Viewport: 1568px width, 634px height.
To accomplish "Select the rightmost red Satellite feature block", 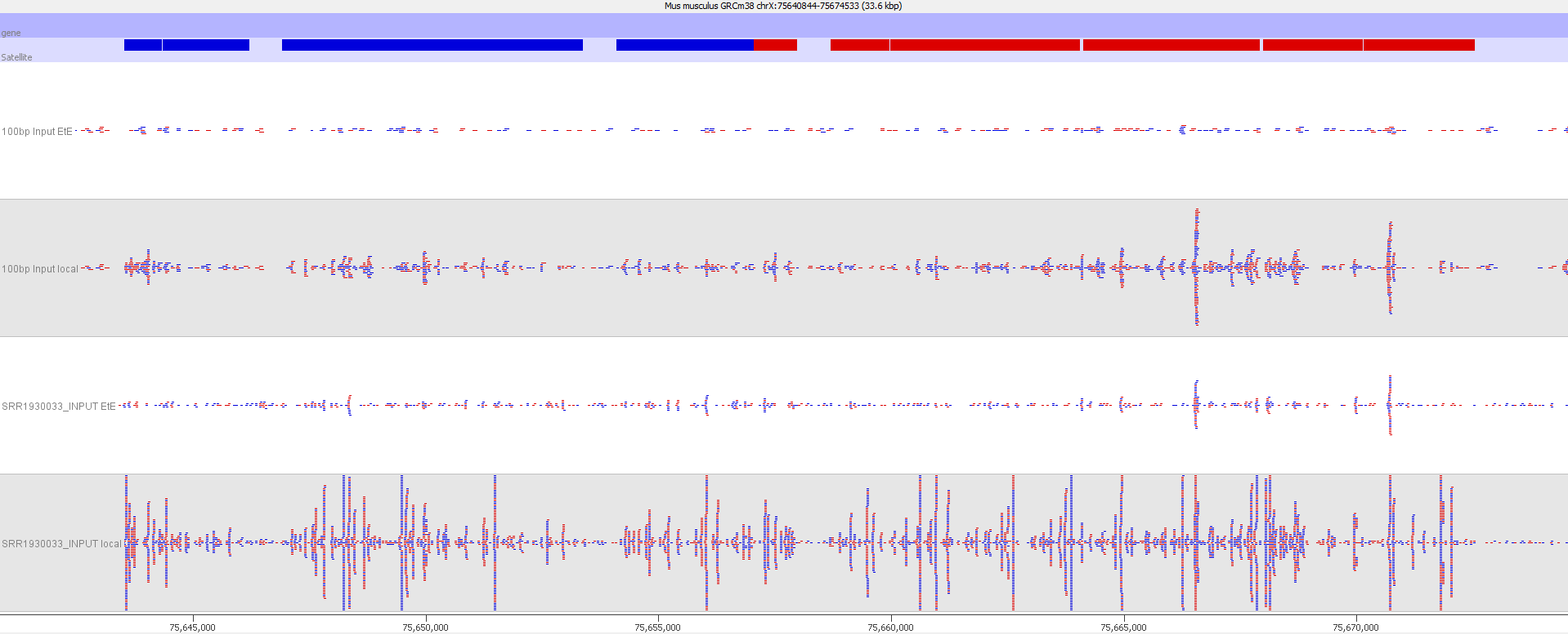I will click(1419, 45).
